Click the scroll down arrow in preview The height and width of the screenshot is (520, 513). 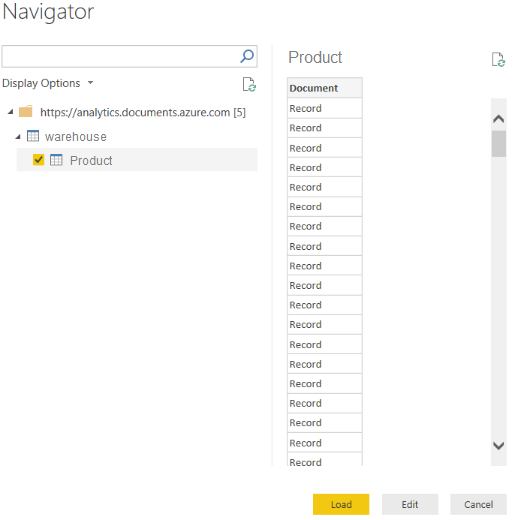(x=498, y=445)
